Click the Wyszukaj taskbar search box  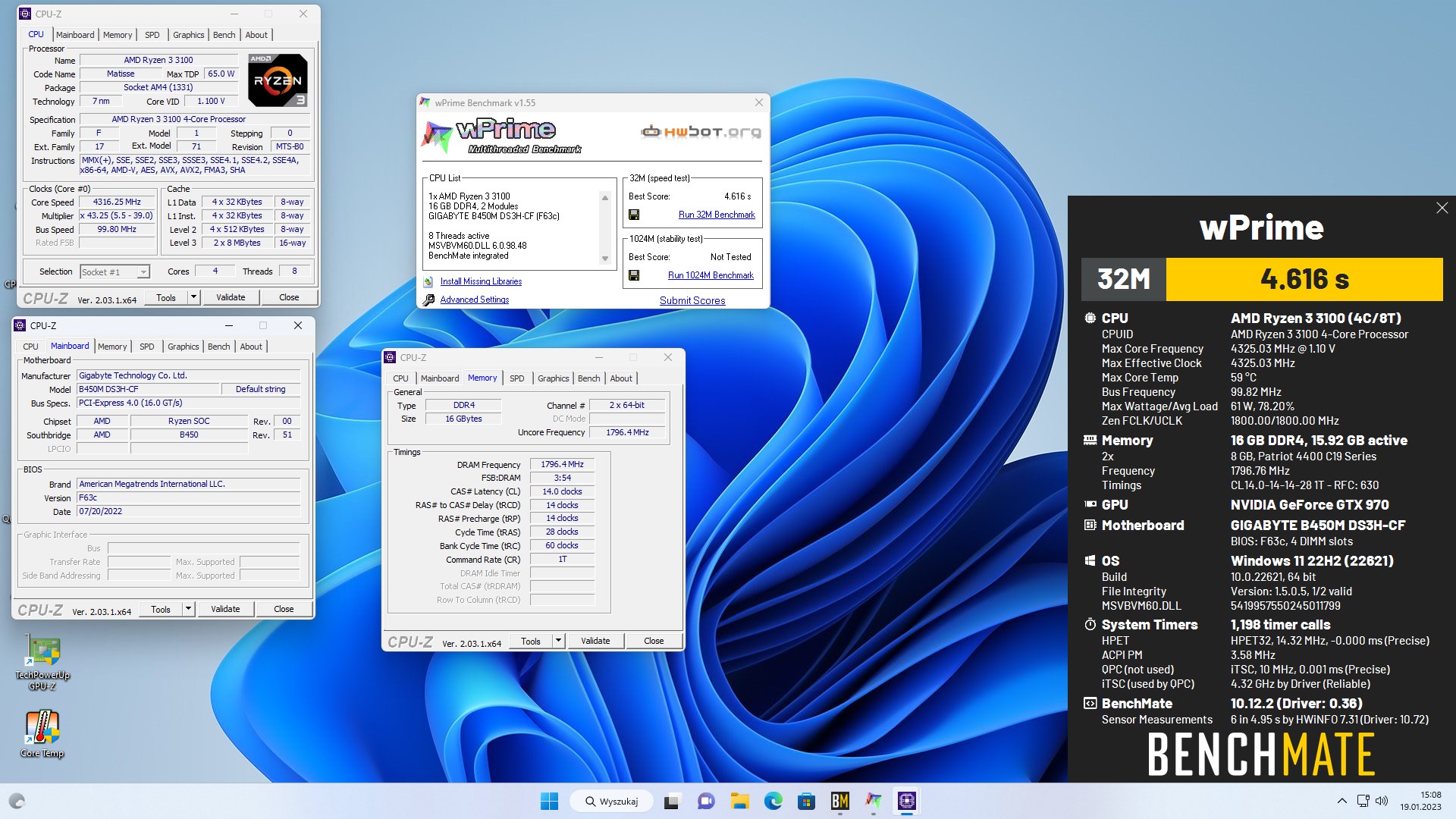pos(612,801)
